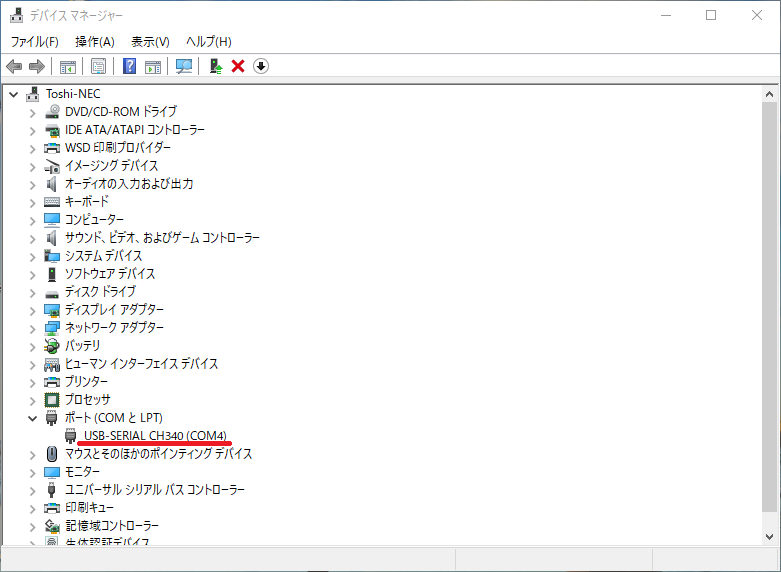781x572 pixels.
Task: Click the vertical scrollbar thumb
Action: (769, 306)
